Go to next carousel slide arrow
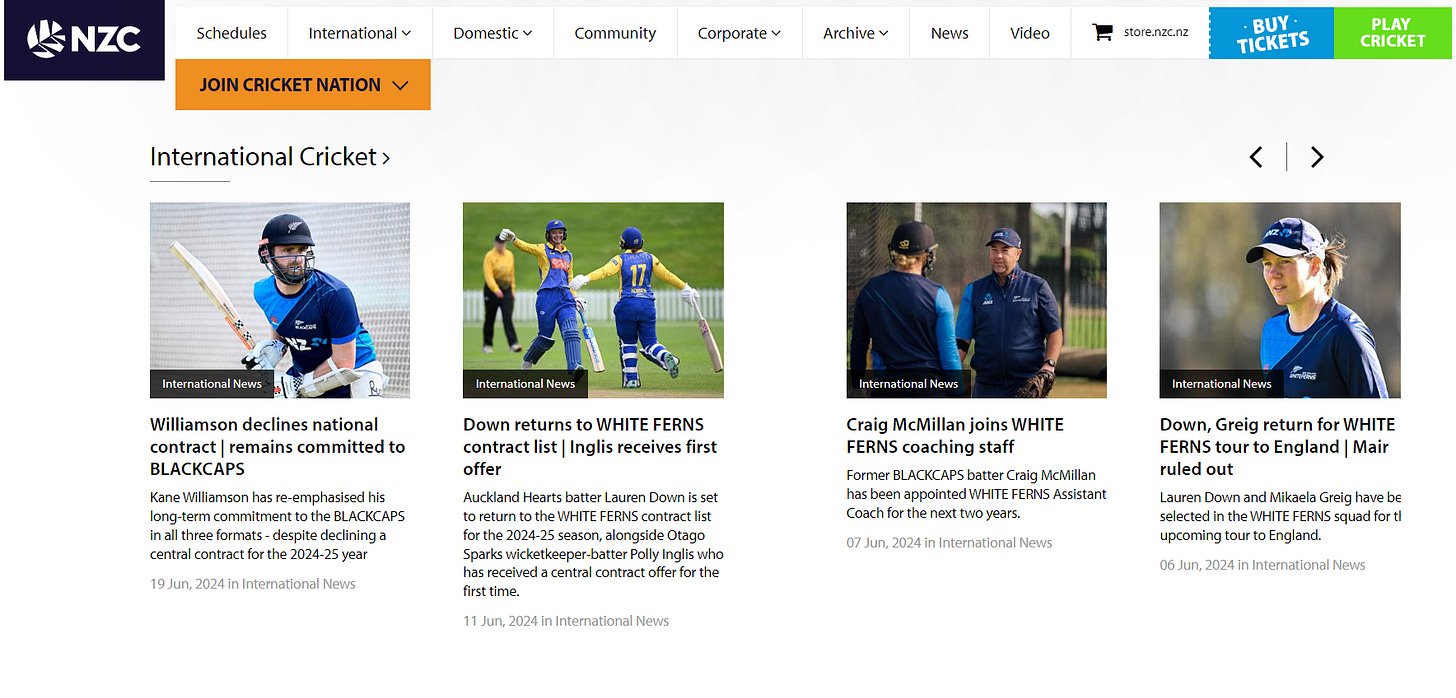The width and height of the screenshot is (1456, 698). click(1317, 157)
